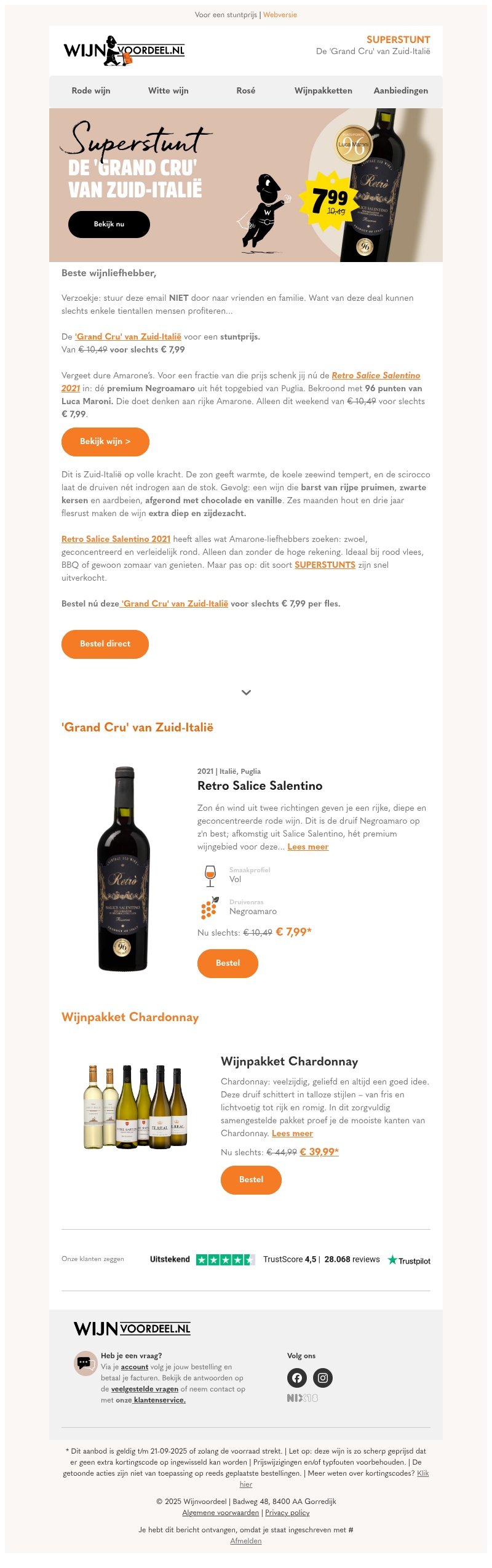Click the Afmelden unsubscribe link

coord(246,1541)
